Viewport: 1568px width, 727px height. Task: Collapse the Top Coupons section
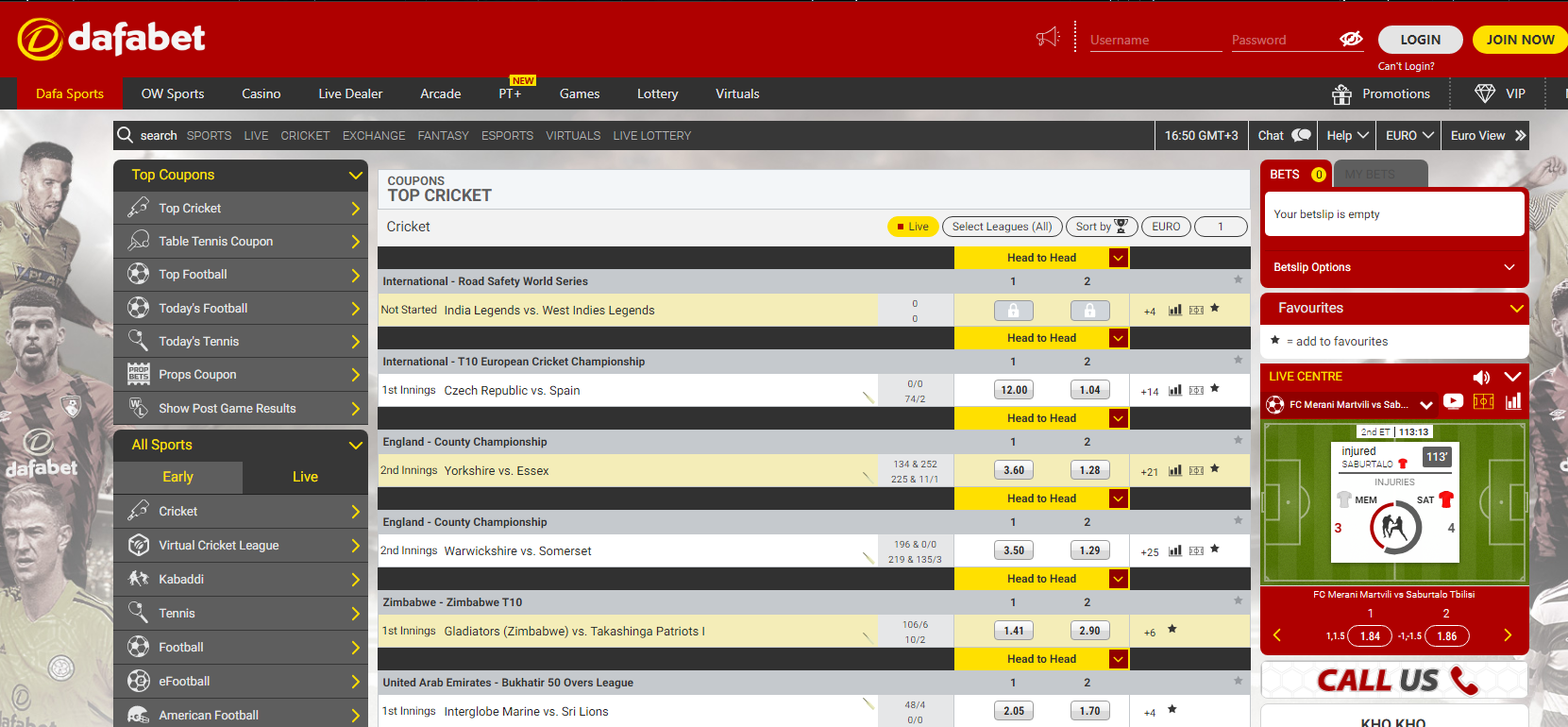click(x=356, y=175)
